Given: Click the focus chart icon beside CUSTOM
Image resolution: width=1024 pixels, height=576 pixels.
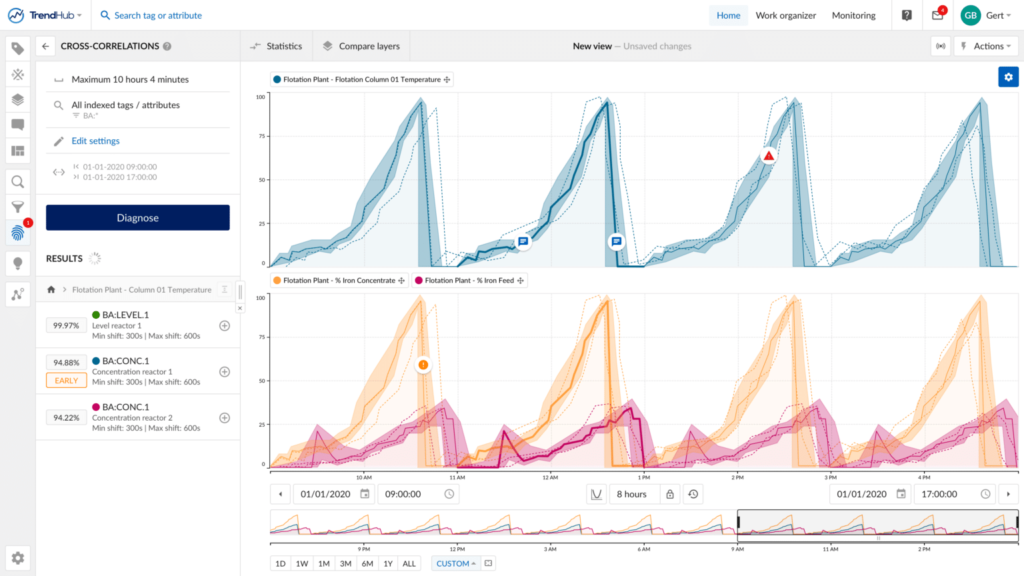Looking at the screenshot, I should (x=488, y=564).
